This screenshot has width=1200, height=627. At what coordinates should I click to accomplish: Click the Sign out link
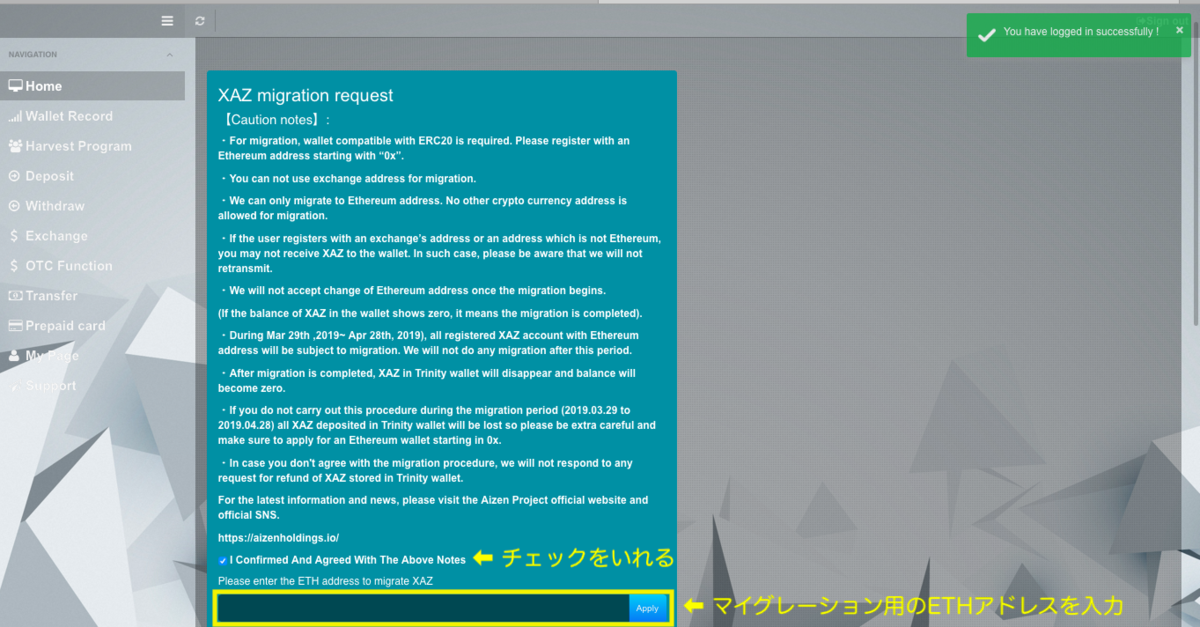1162,21
